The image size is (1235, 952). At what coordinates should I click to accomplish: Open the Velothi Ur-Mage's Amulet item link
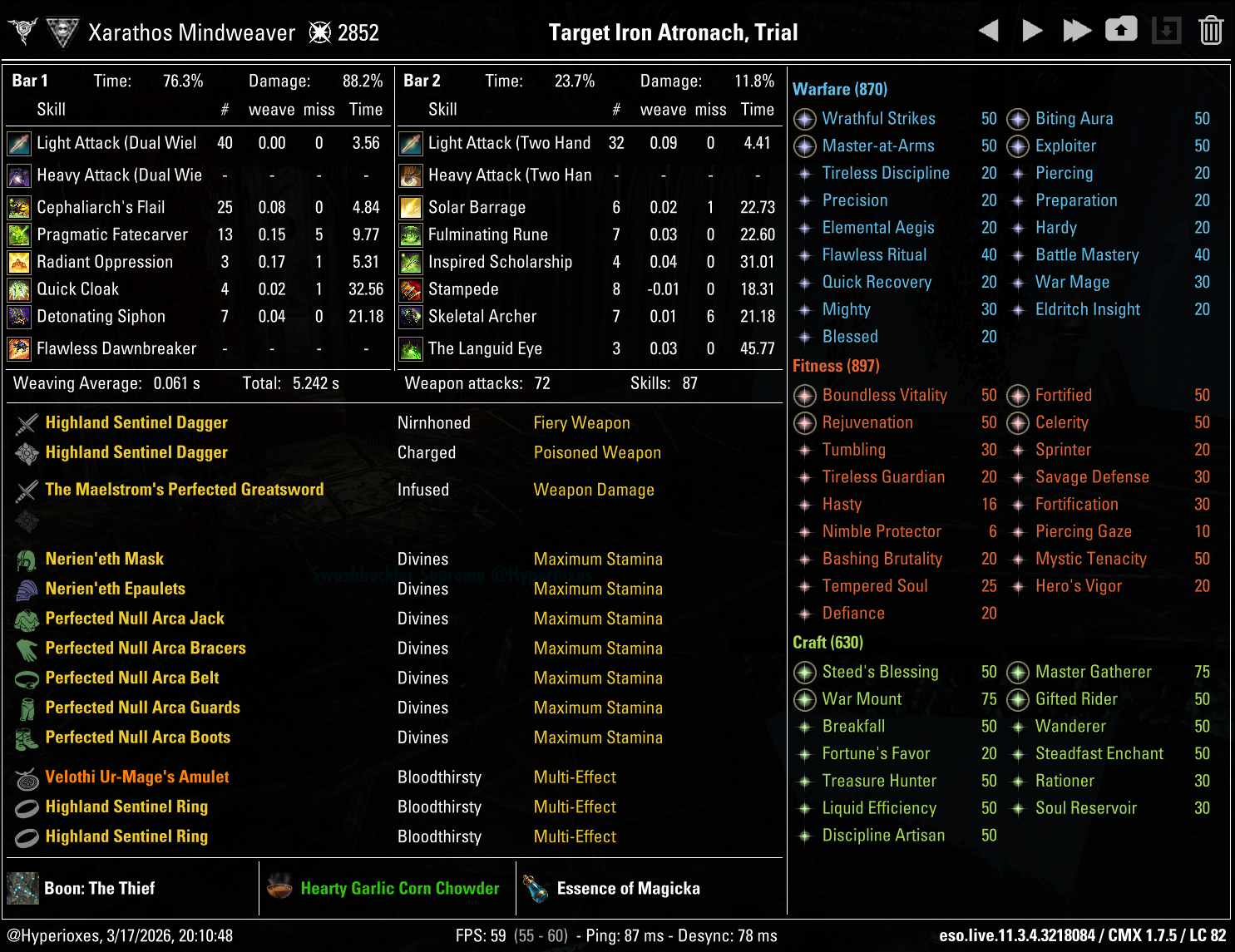137,777
